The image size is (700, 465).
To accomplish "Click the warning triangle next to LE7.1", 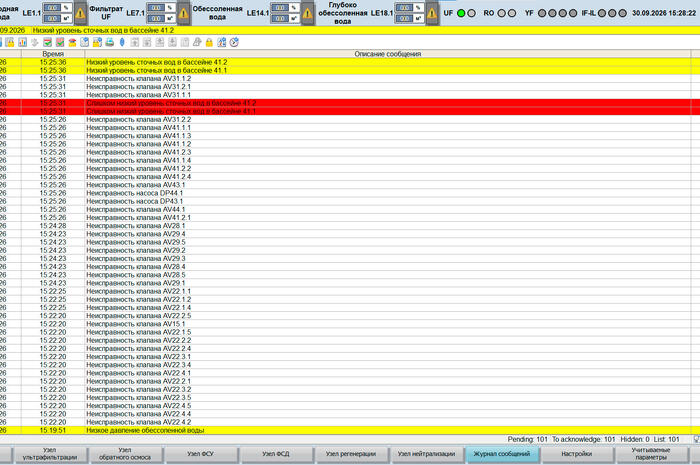I will pyautogui.click(x=183, y=13).
